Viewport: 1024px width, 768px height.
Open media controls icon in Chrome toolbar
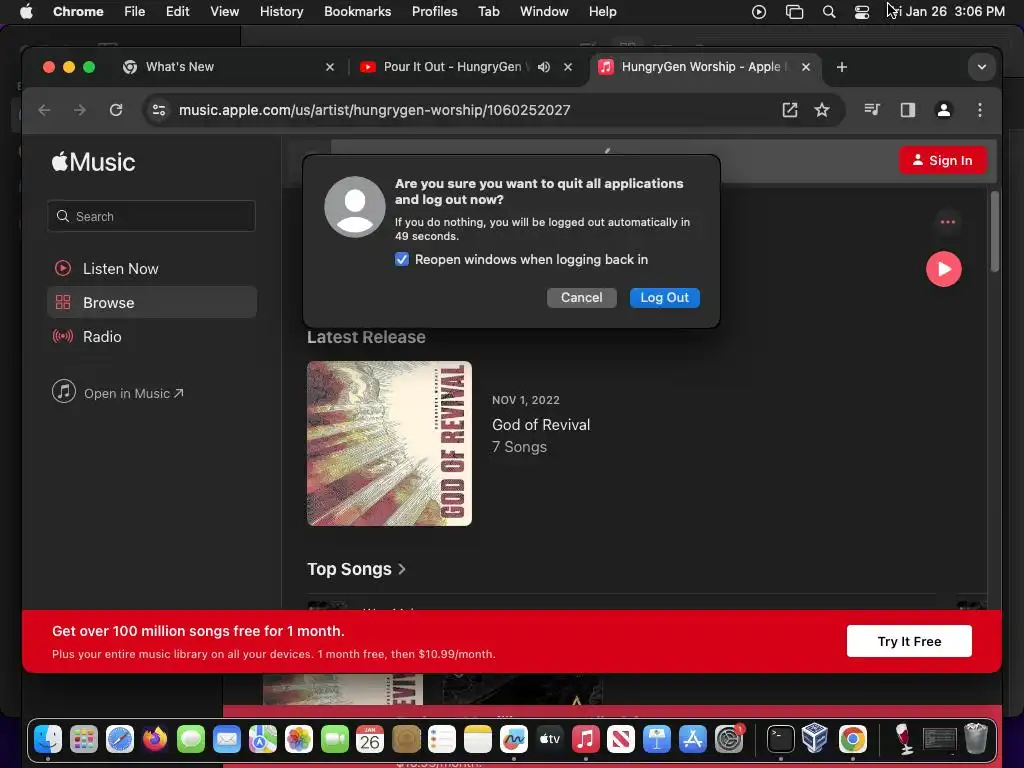pyautogui.click(x=872, y=110)
